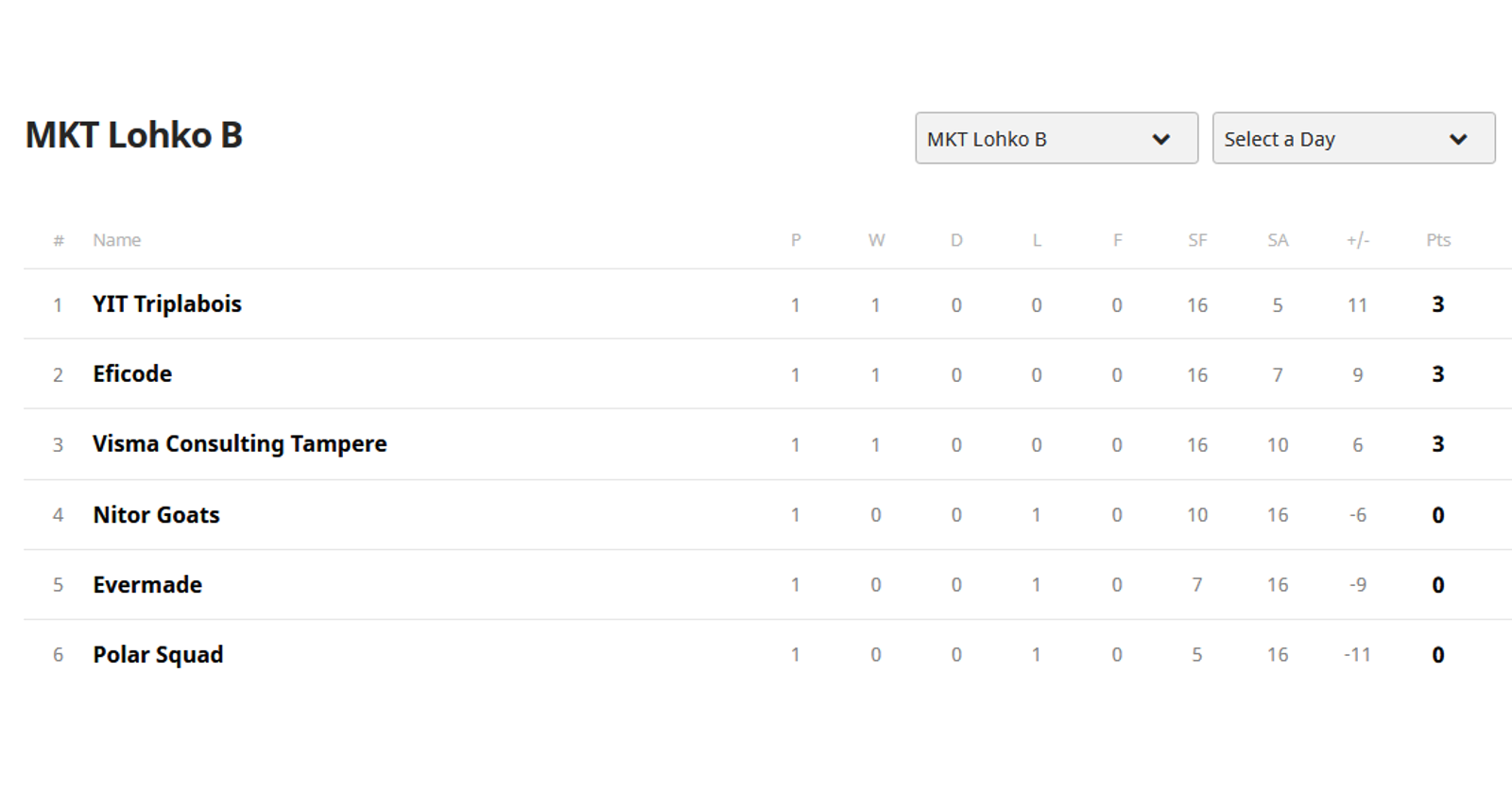Screen dimensions: 1512x794
Task: Click YIT Triplabois points value 3
Action: click(x=1437, y=303)
